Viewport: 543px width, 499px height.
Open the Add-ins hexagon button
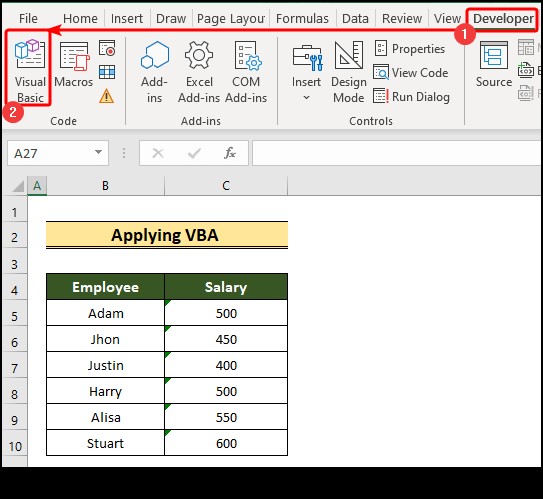154,72
